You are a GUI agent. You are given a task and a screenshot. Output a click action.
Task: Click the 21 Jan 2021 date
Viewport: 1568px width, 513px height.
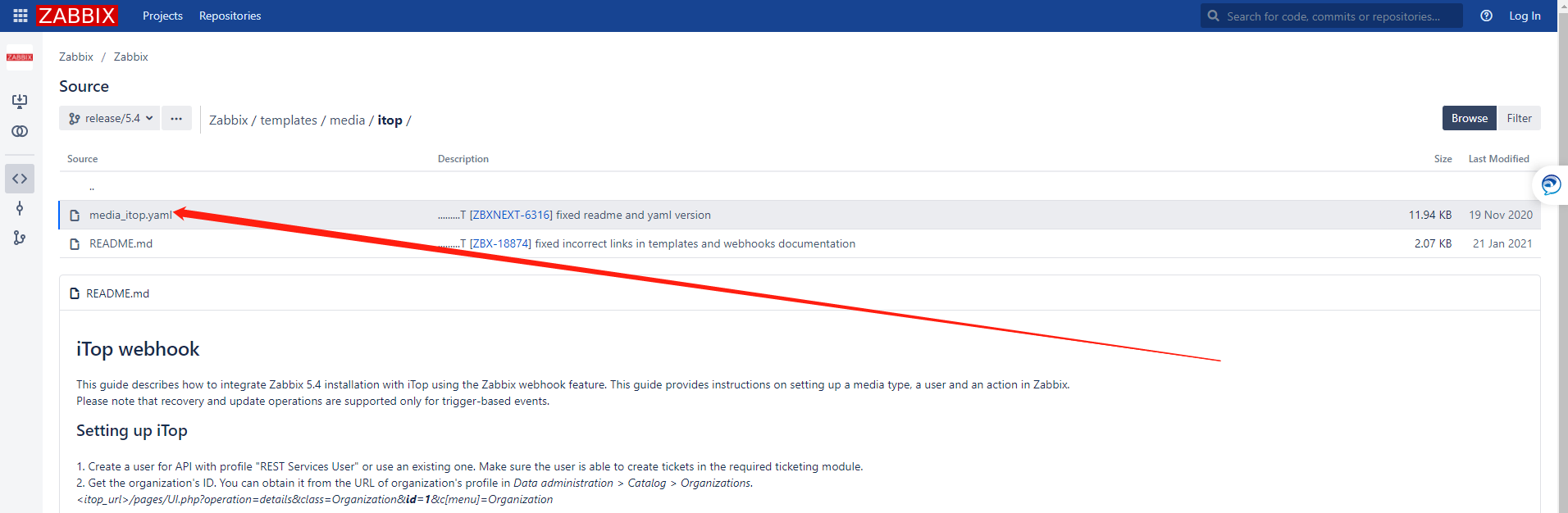[1502, 243]
